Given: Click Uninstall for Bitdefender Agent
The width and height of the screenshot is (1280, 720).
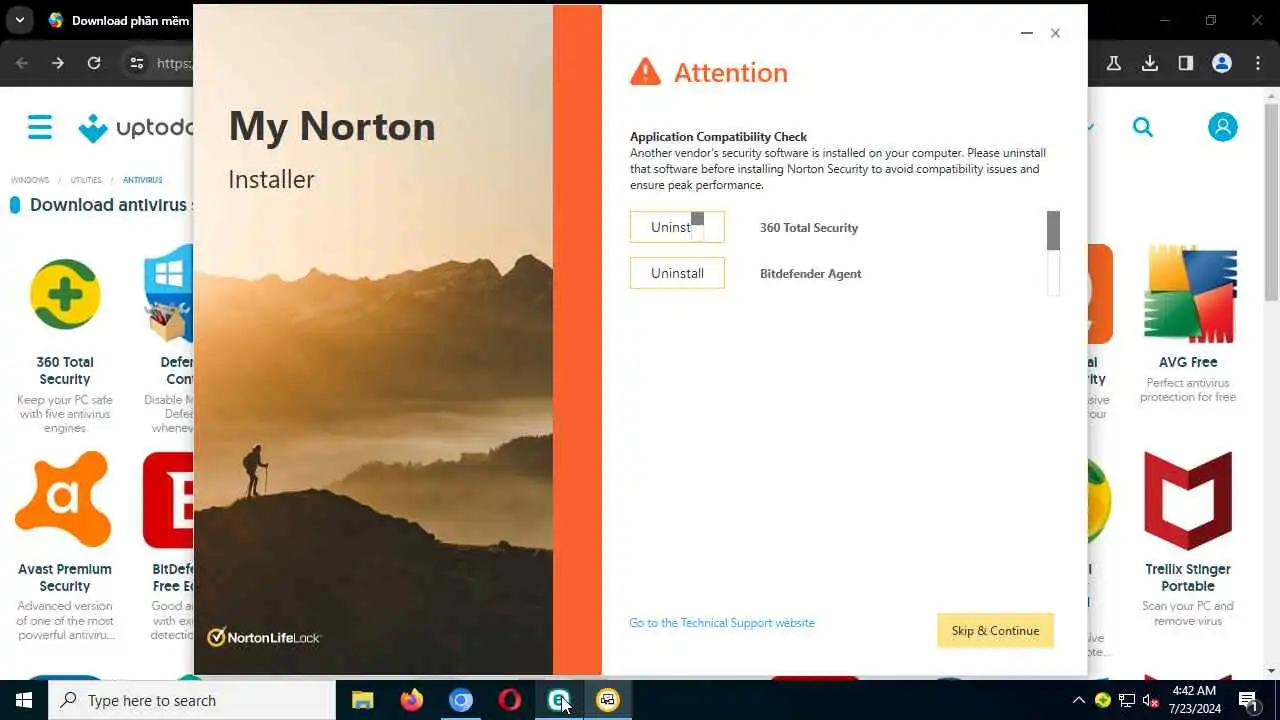Looking at the screenshot, I should pos(677,273).
